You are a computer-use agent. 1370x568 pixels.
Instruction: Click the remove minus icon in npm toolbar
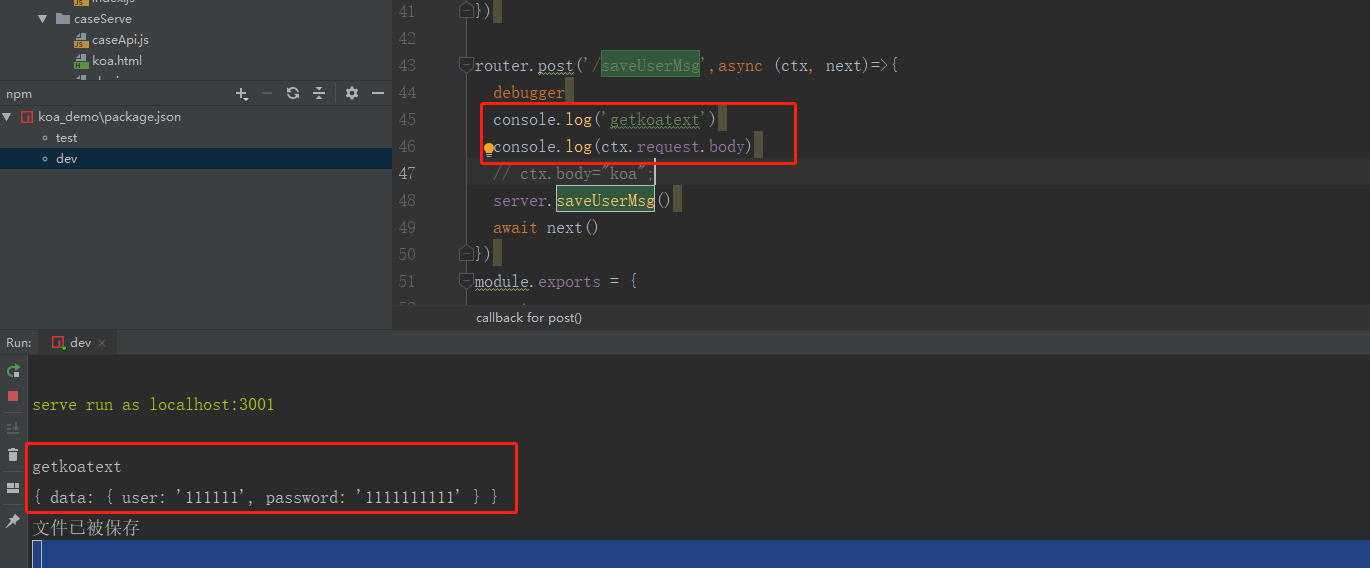[x=267, y=93]
